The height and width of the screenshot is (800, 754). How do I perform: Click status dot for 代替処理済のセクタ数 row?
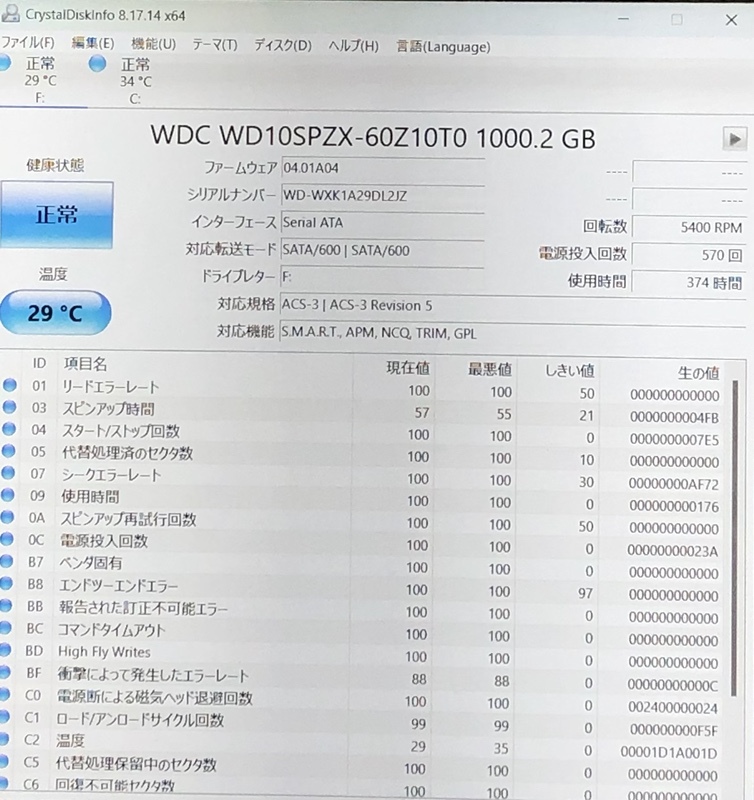pyautogui.click(x=8, y=451)
